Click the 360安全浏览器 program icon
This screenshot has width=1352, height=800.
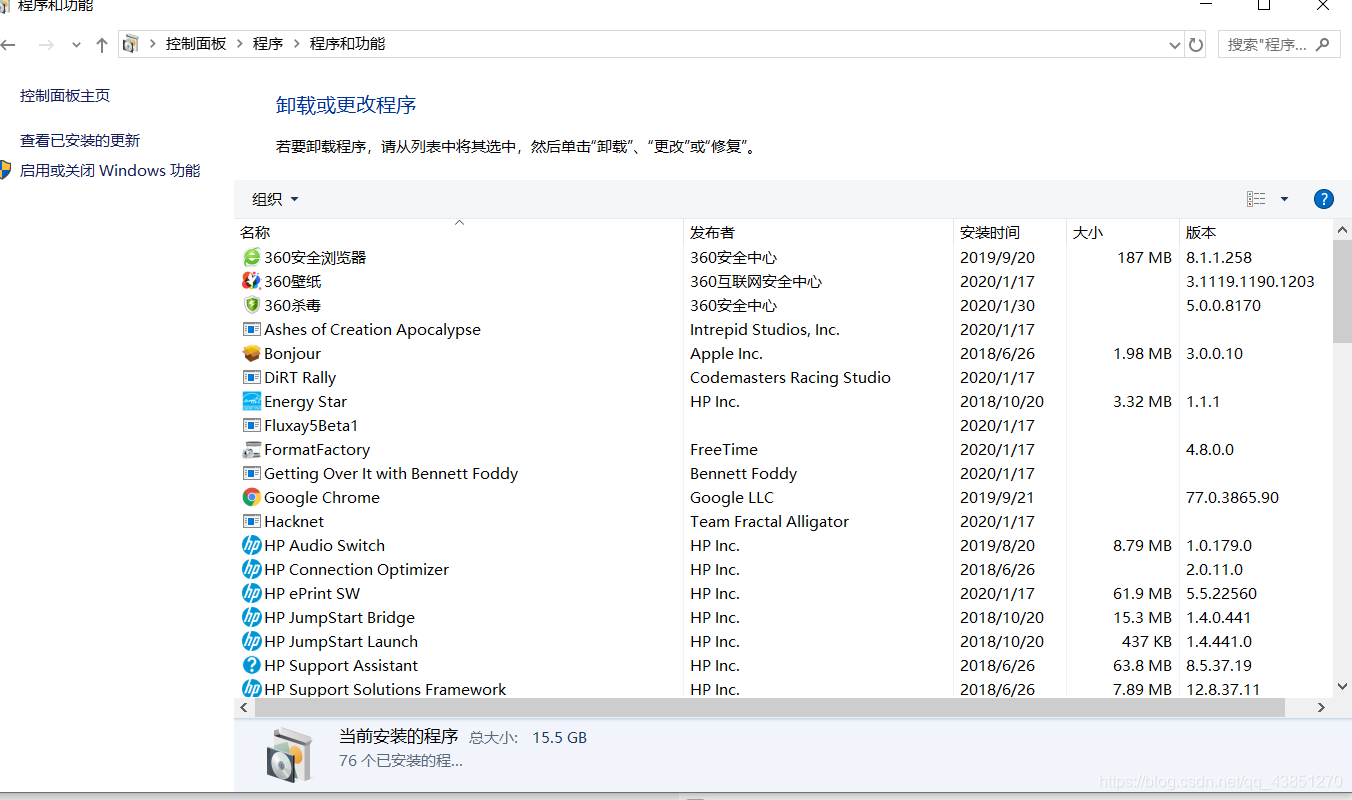251,257
